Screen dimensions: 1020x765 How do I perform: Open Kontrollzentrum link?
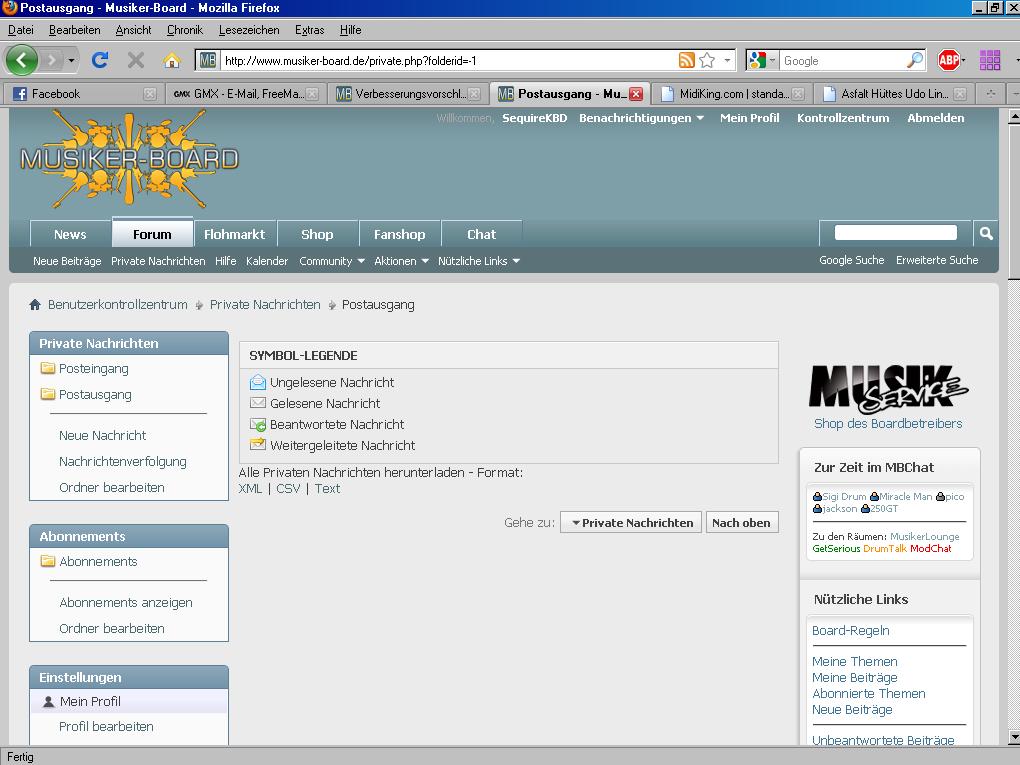[x=843, y=118]
